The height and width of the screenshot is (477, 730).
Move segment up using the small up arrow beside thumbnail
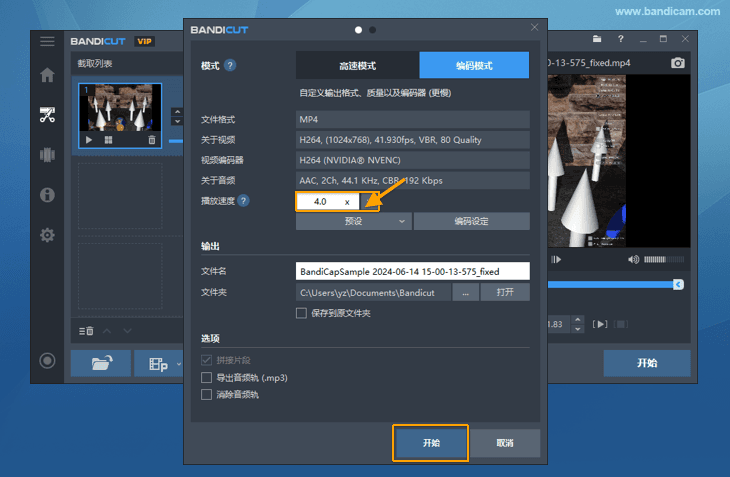[177, 112]
